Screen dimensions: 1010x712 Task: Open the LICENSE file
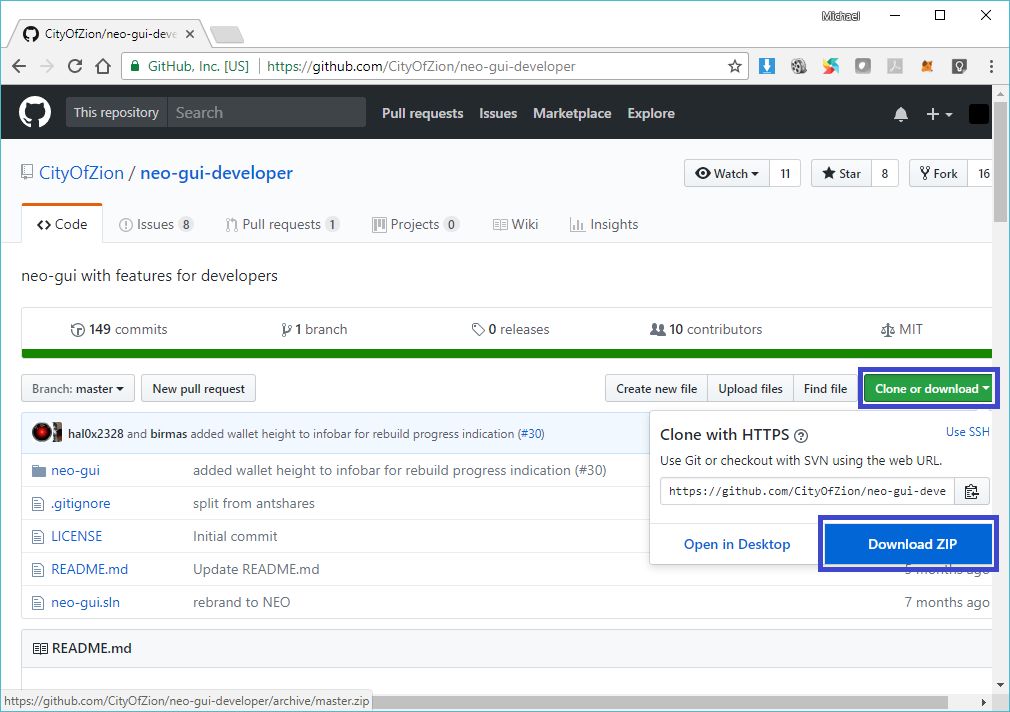tap(77, 536)
